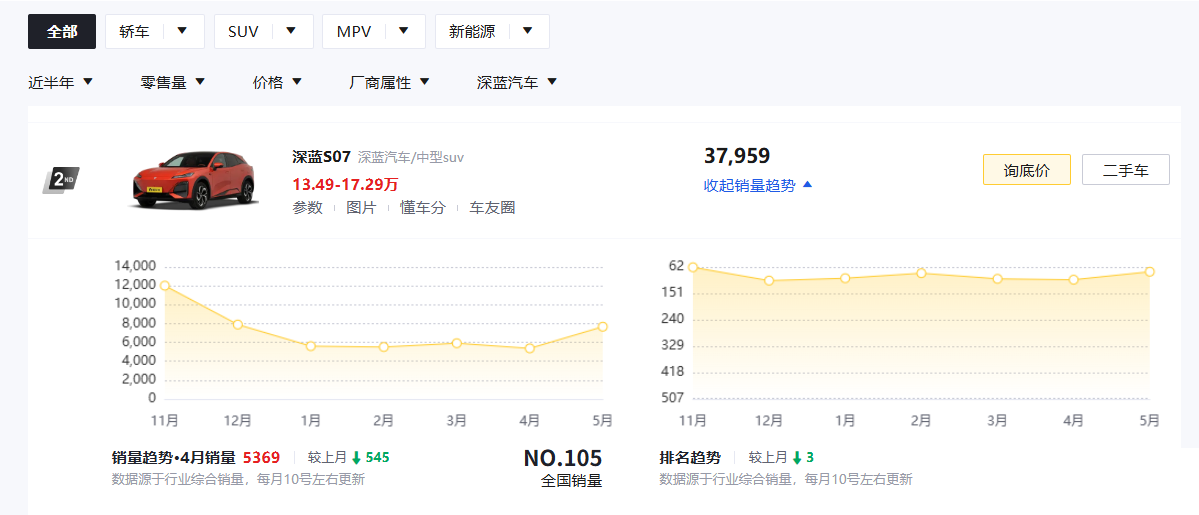This screenshot has height=515, width=1199.
Task: Click the 11月 data point on sales chart
Action: click(x=164, y=285)
